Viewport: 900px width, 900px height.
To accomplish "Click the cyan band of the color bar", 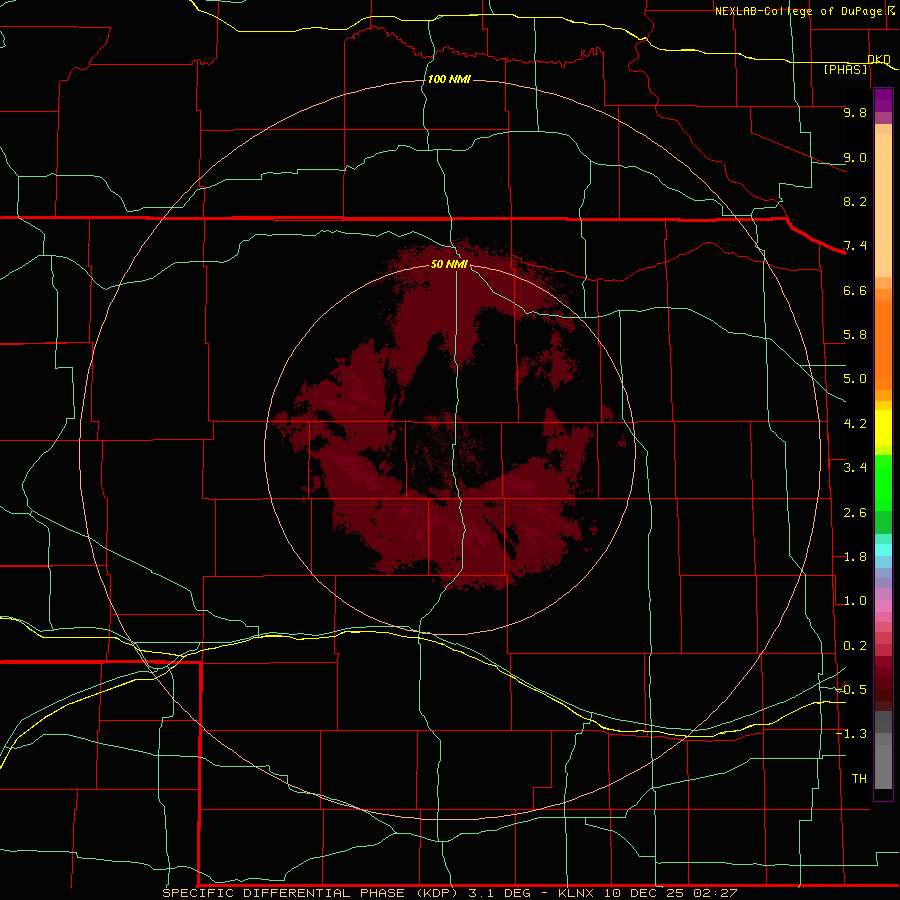I will pyautogui.click(x=883, y=550).
